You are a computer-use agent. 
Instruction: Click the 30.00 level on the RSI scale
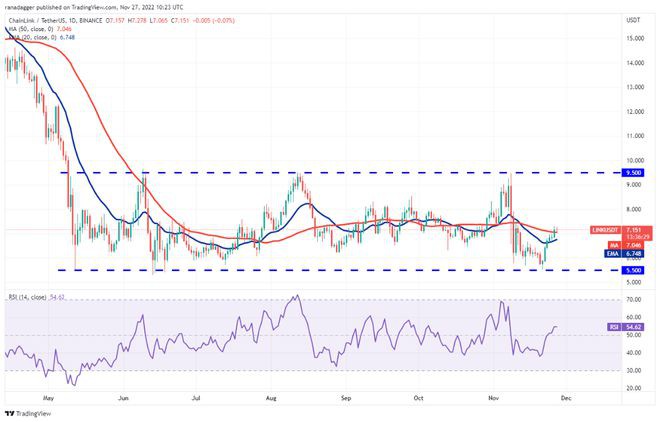point(632,371)
